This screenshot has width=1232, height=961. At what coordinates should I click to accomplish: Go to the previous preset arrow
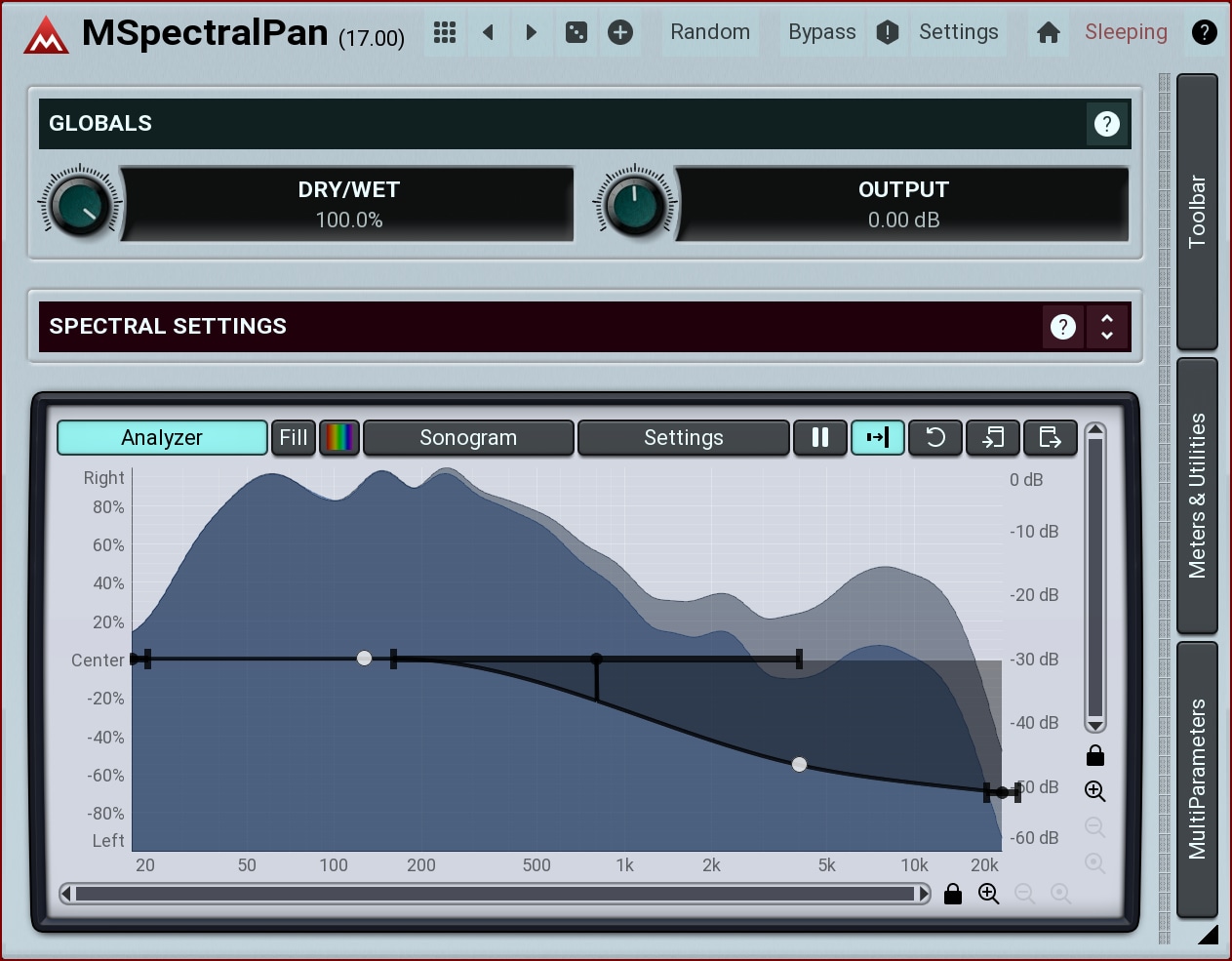pos(489,33)
